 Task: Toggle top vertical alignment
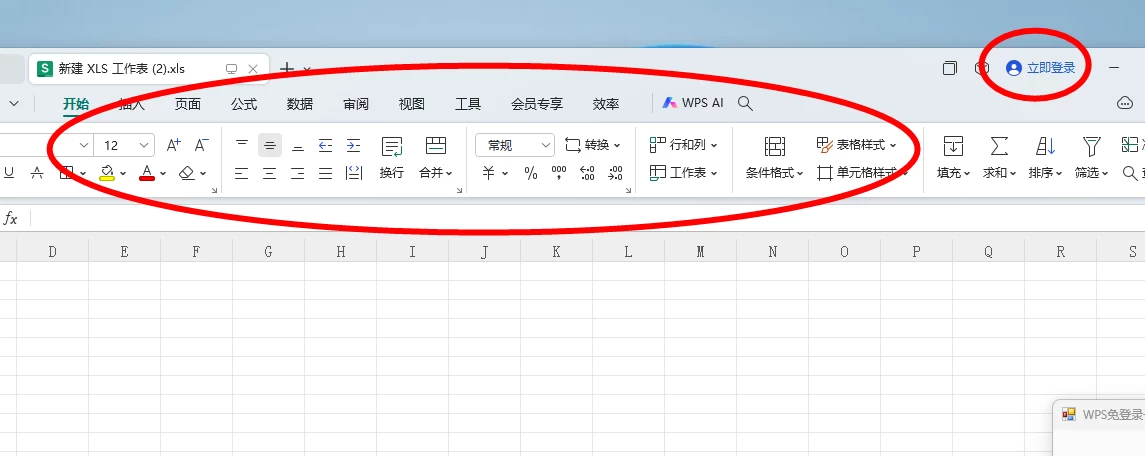point(242,145)
